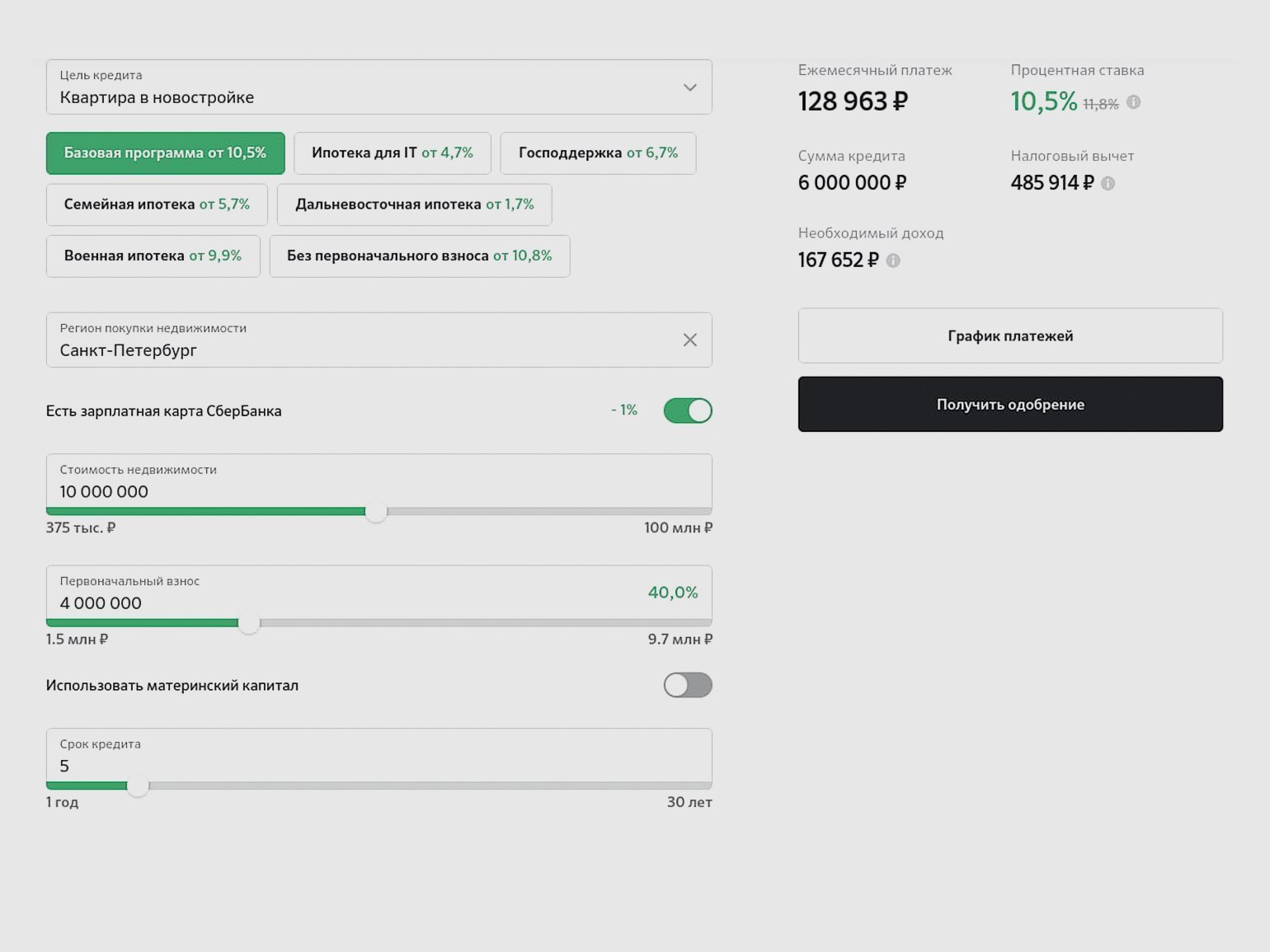Select Базовая программа от 10,5% option
Screen dimensions: 1270x952
coord(166,153)
